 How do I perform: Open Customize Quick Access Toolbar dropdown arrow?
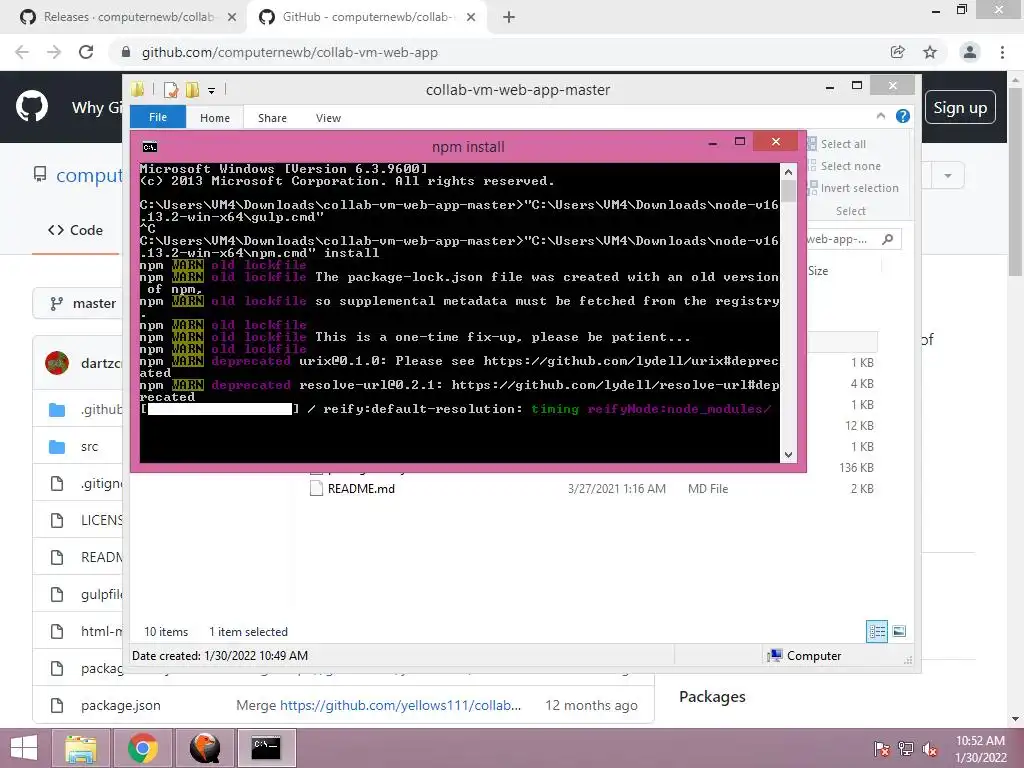(212, 91)
